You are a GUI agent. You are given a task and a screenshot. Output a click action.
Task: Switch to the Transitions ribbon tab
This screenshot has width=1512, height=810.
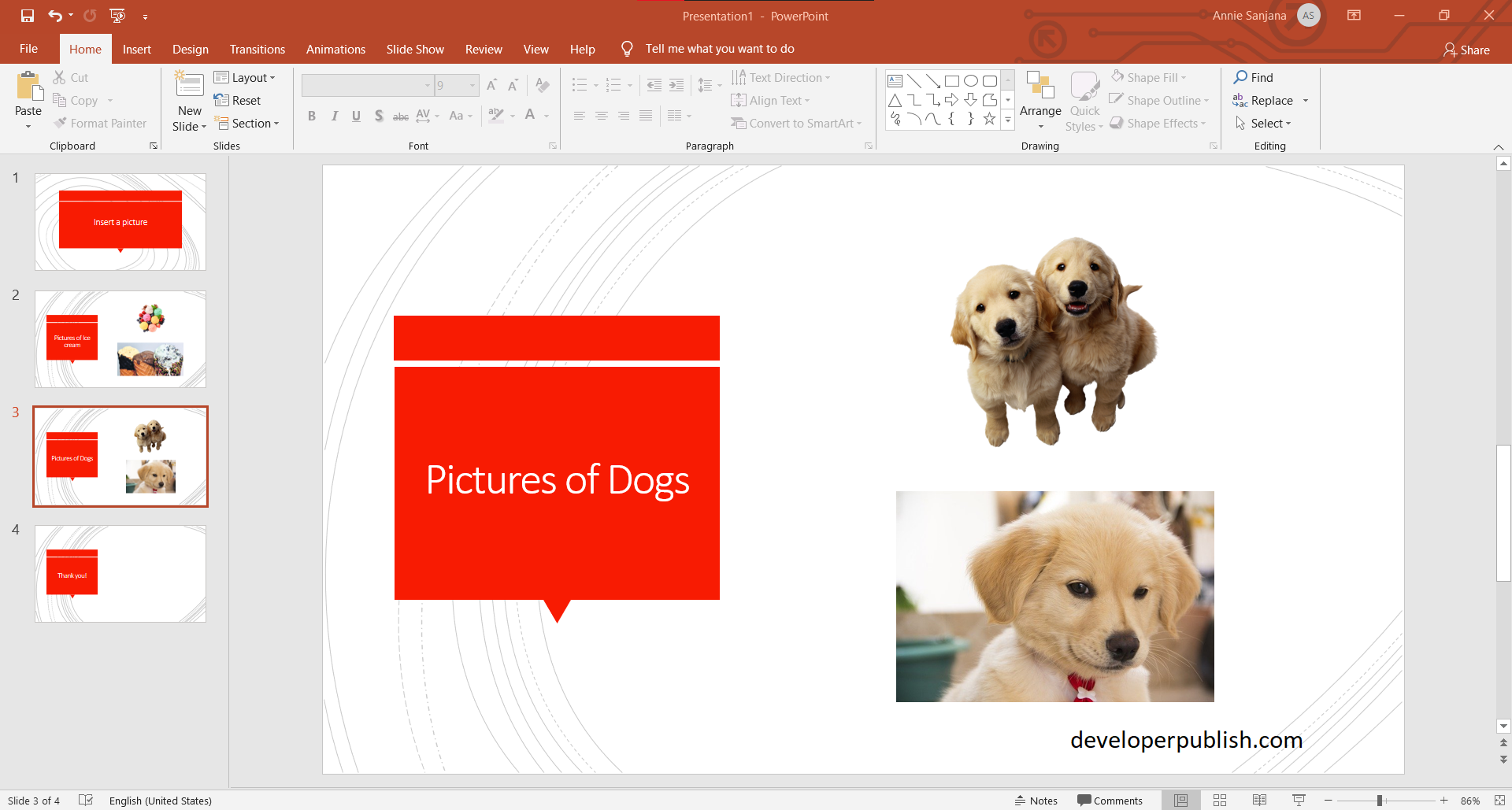[x=257, y=49]
